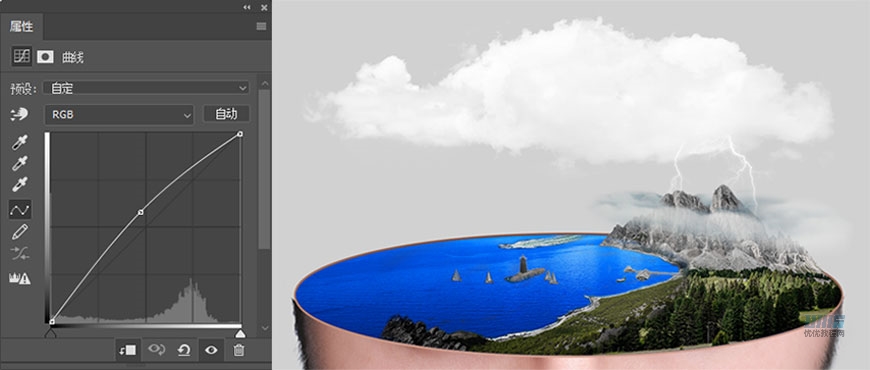870x370 pixels.
Task: Pick the black point eyedropper
Action: pyautogui.click(x=20, y=142)
